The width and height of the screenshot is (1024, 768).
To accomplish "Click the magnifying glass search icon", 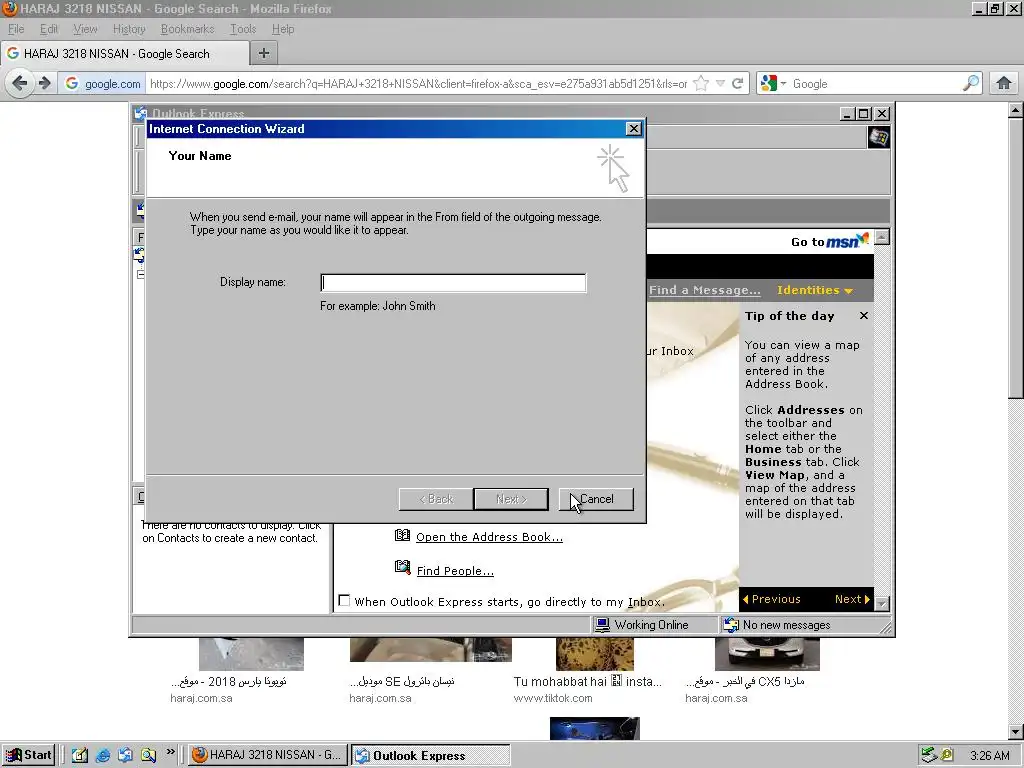I will point(970,84).
